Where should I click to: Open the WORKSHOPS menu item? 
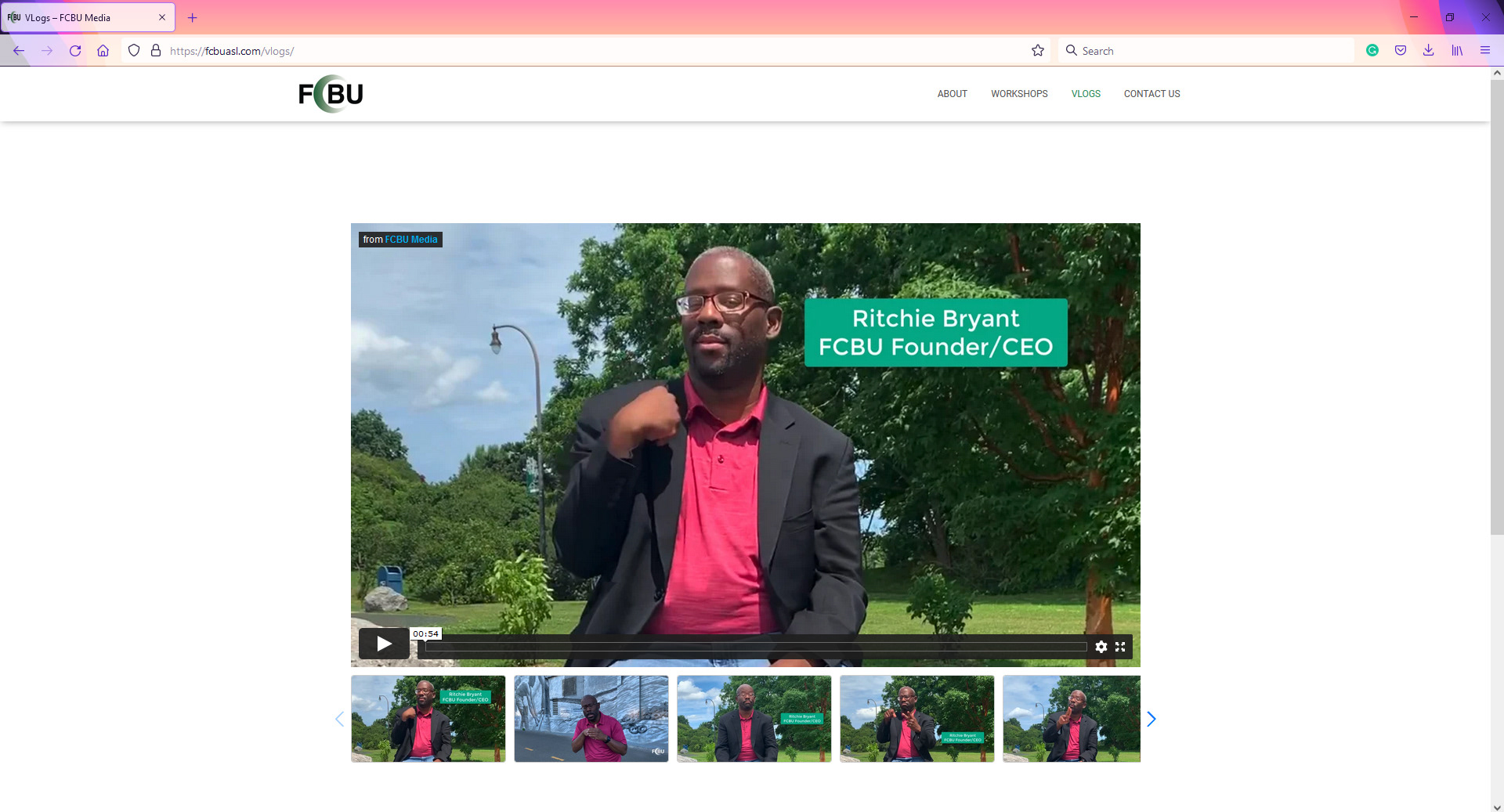[x=1019, y=94]
